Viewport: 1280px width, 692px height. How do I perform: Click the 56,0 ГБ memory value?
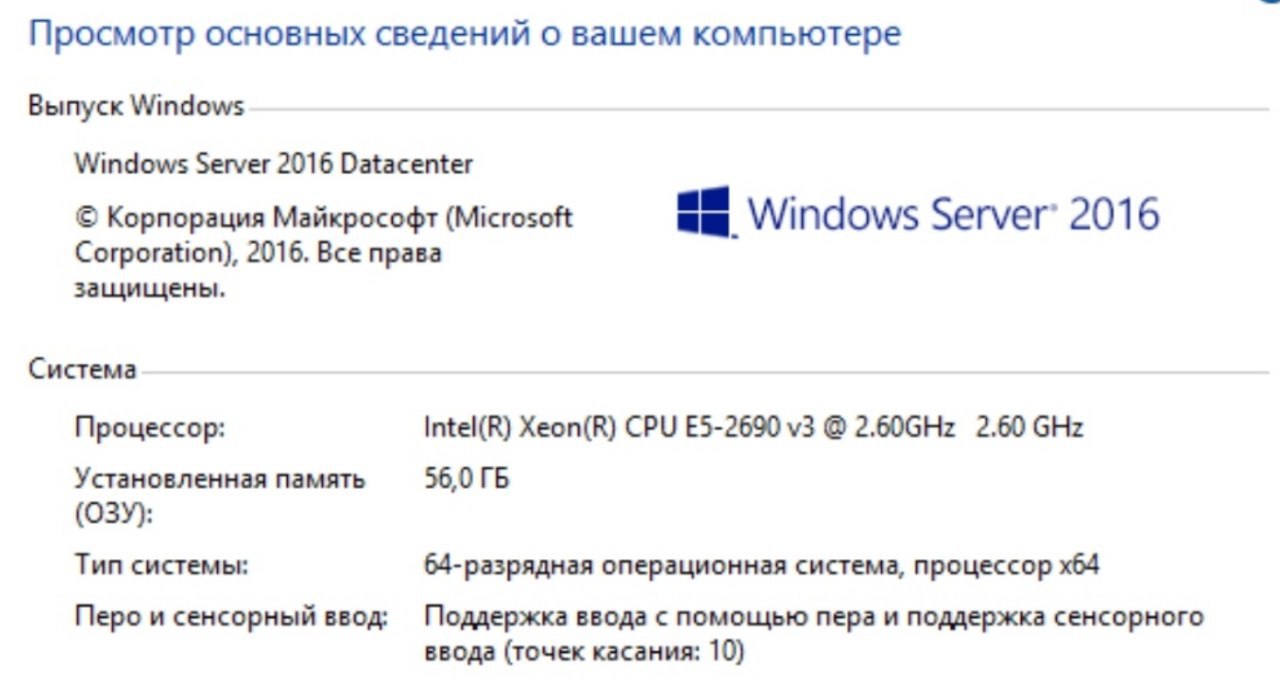pyautogui.click(x=466, y=479)
